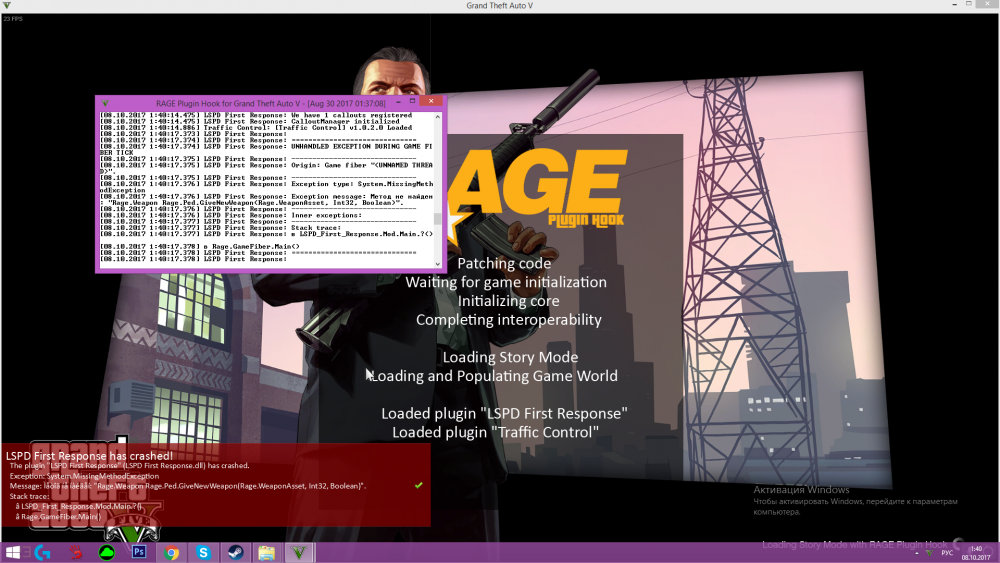Close the RAGE Plugin Hook console window
This screenshot has height=563, width=1000.
(x=431, y=101)
